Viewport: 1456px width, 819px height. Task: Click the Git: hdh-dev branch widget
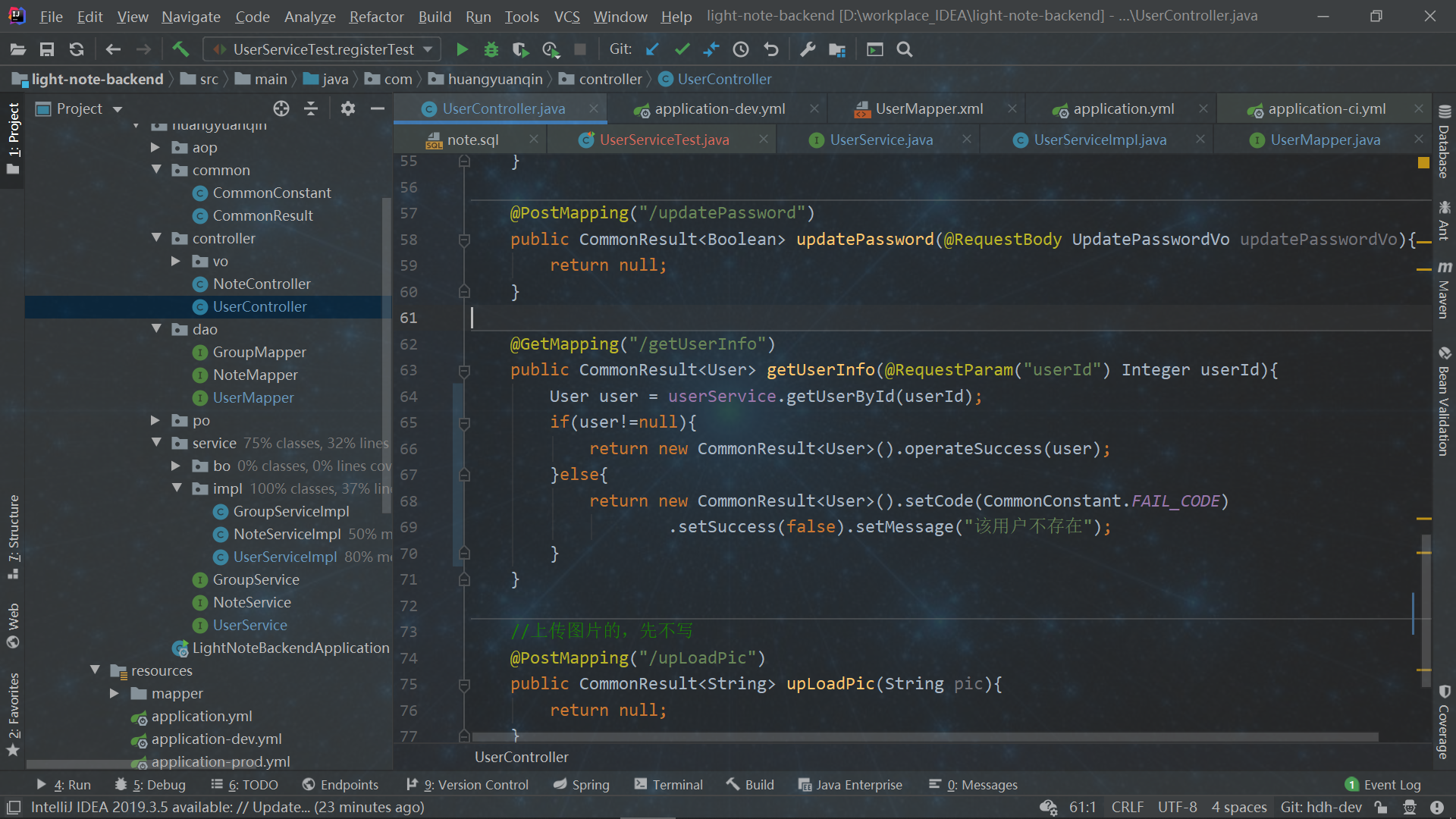click(1321, 807)
